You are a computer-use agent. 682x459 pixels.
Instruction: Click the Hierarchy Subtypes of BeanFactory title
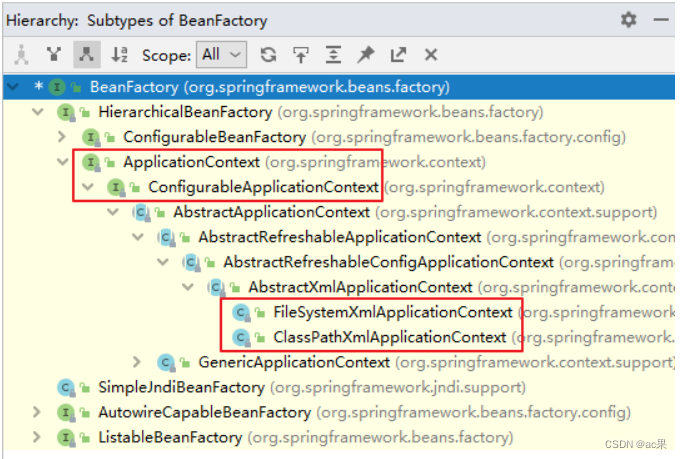click(x=137, y=20)
